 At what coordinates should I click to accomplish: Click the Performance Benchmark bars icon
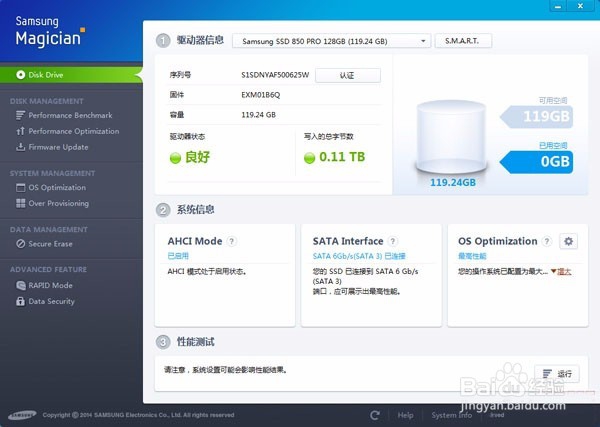20,115
